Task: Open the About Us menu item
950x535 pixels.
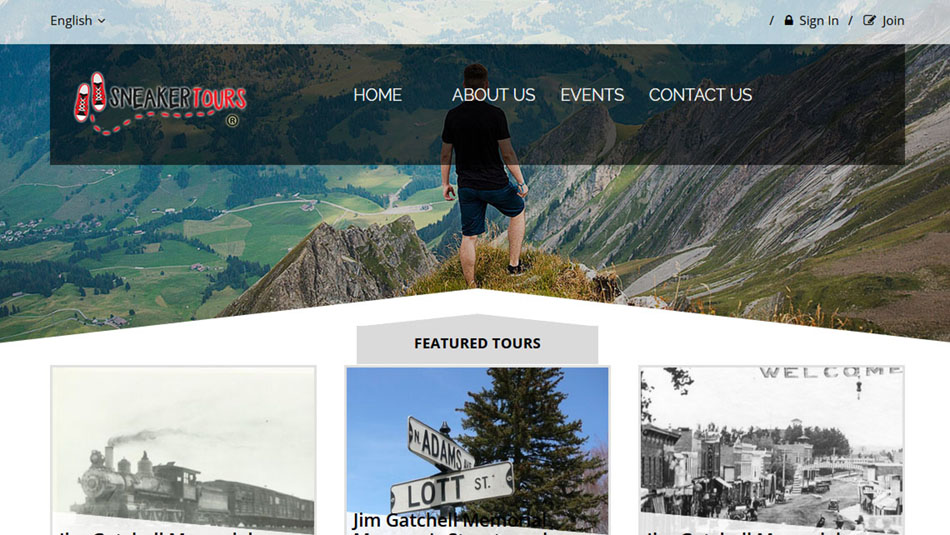Action: coord(493,95)
